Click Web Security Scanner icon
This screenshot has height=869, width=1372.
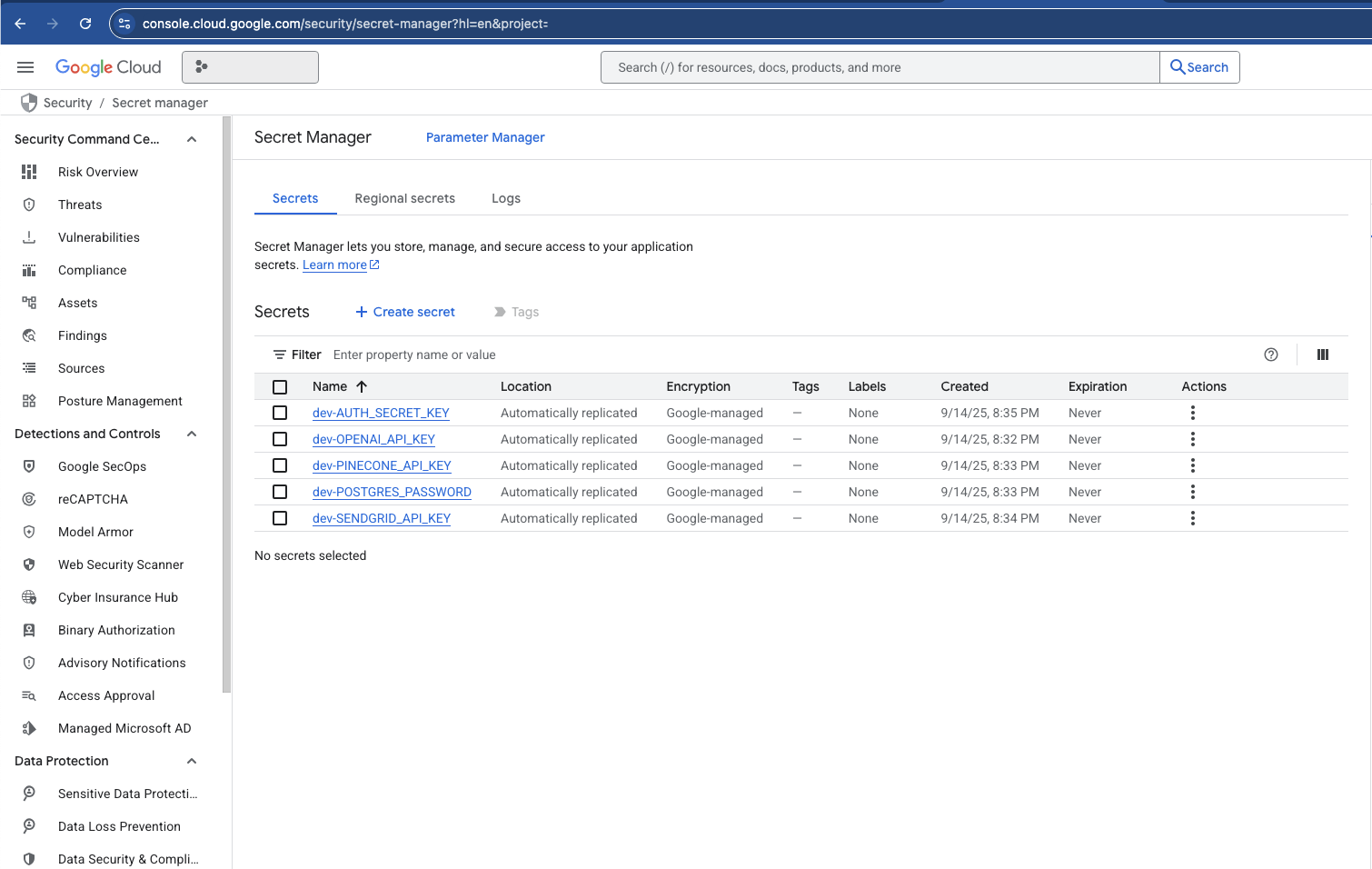point(29,564)
